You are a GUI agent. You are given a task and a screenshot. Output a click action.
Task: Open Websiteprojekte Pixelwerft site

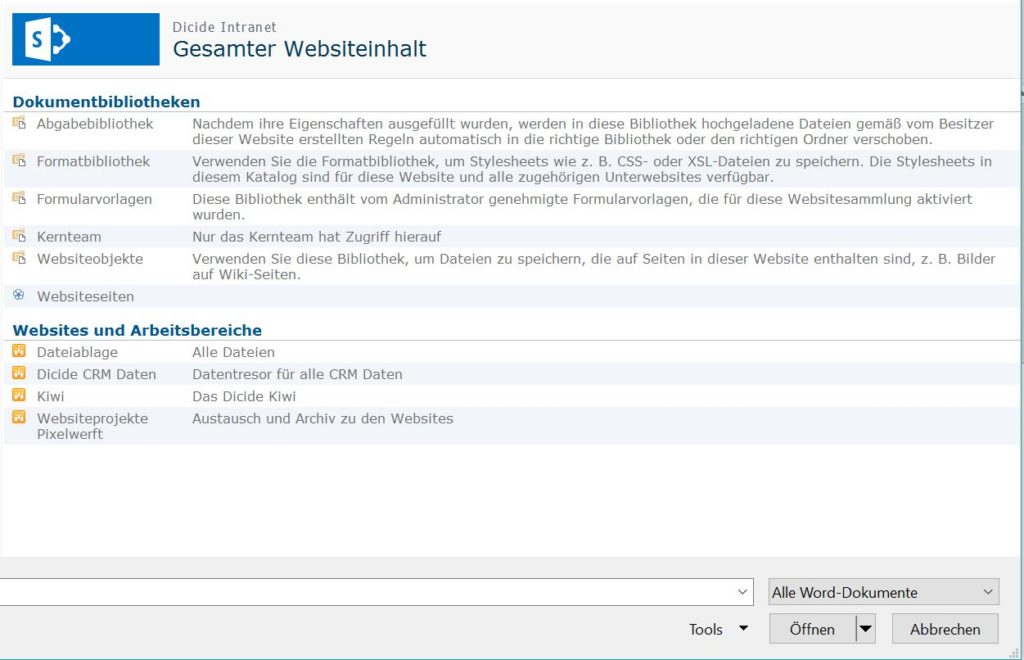pos(92,426)
